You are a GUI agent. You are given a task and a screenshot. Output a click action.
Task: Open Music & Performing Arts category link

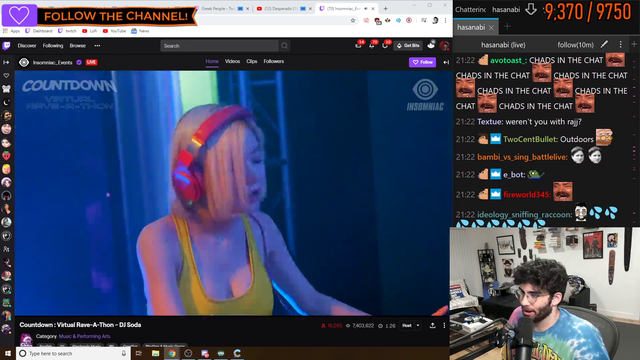84,336
